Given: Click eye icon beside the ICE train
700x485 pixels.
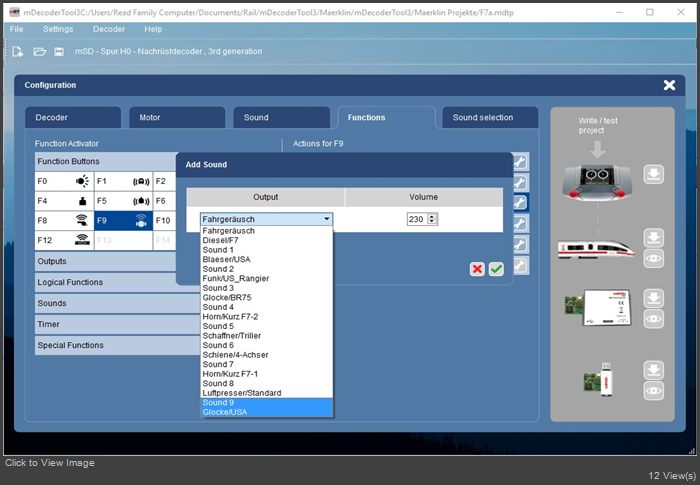Looking at the screenshot, I should pos(654,259).
